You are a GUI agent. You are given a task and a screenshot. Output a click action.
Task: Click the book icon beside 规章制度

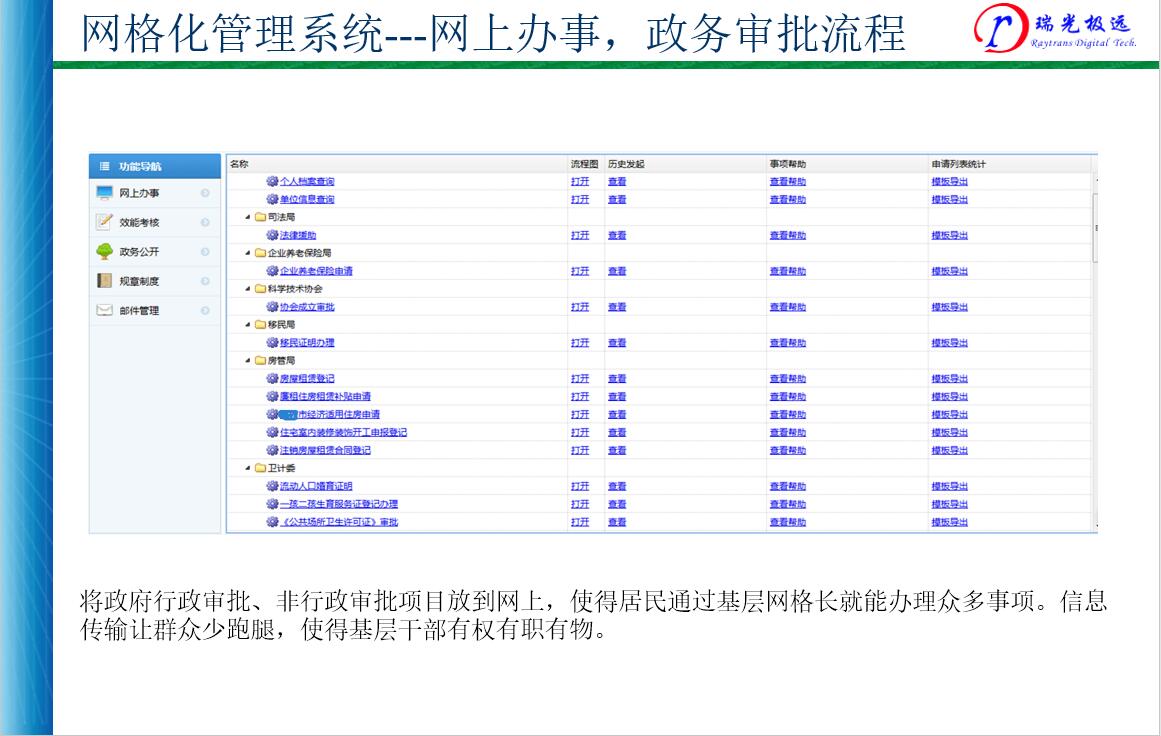pyautogui.click(x=104, y=281)
